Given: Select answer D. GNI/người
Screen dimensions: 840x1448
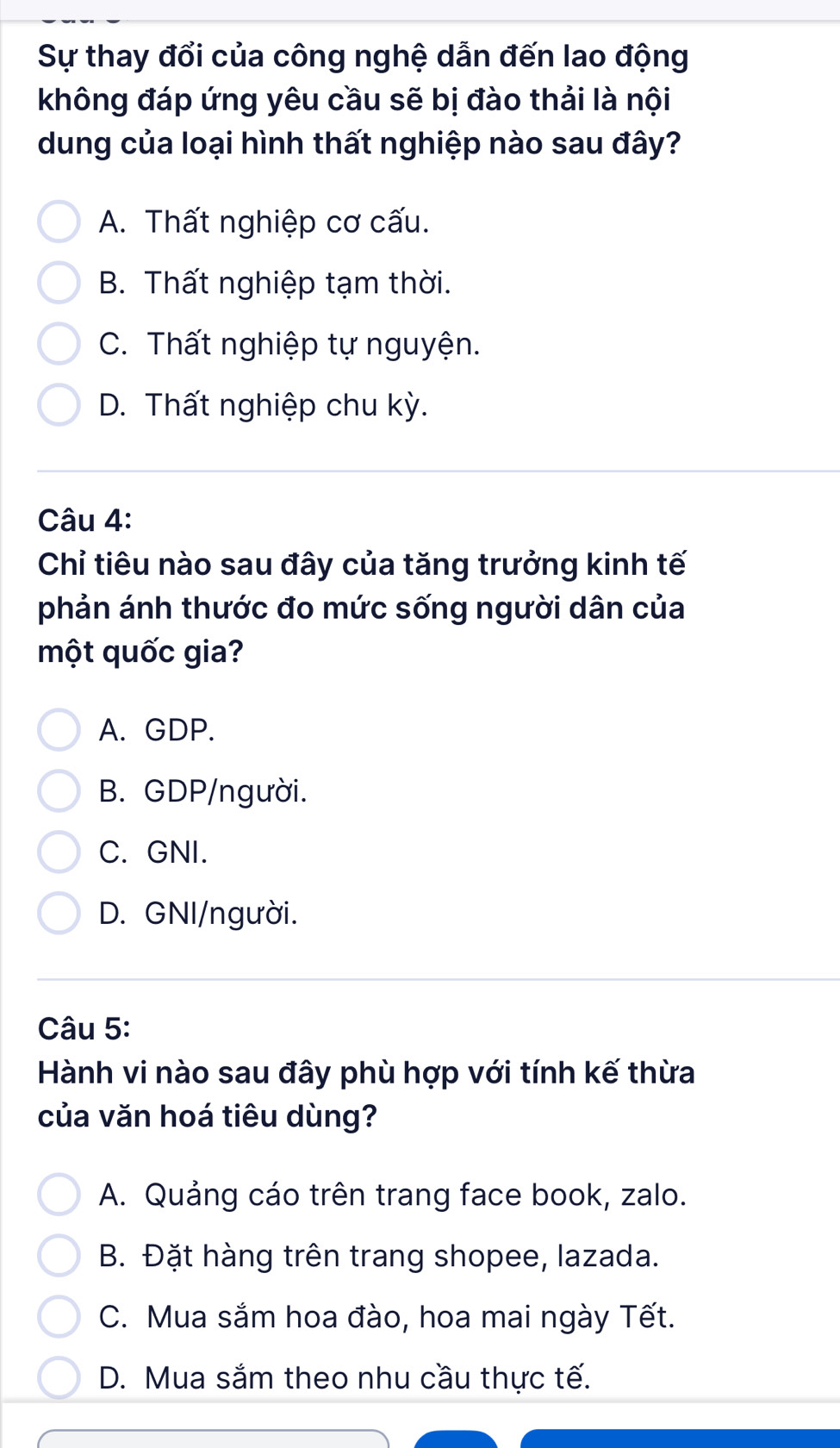Looking at the screenshot, I should tap(59, 913).
